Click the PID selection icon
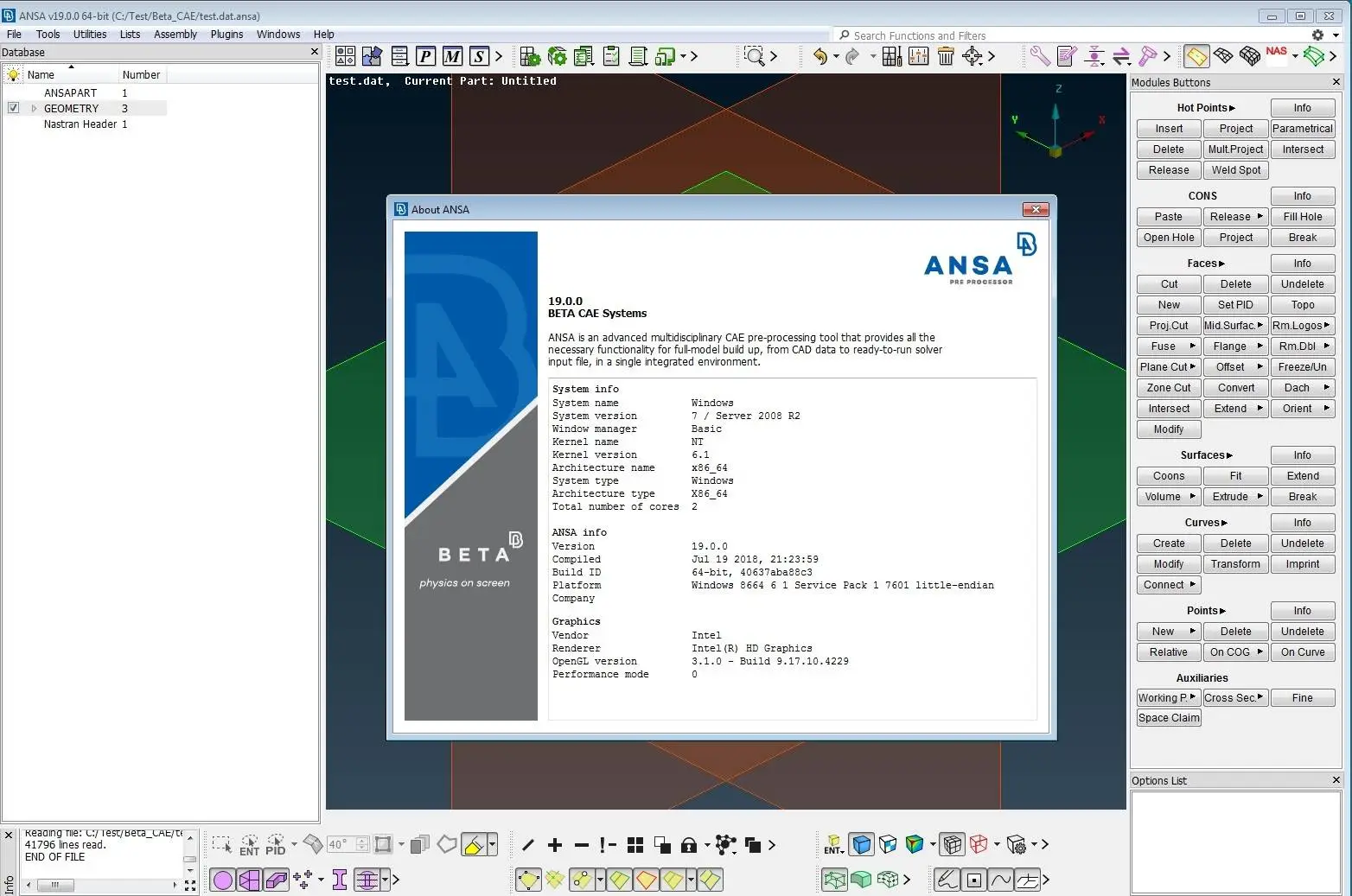 (x=276, y=845)
